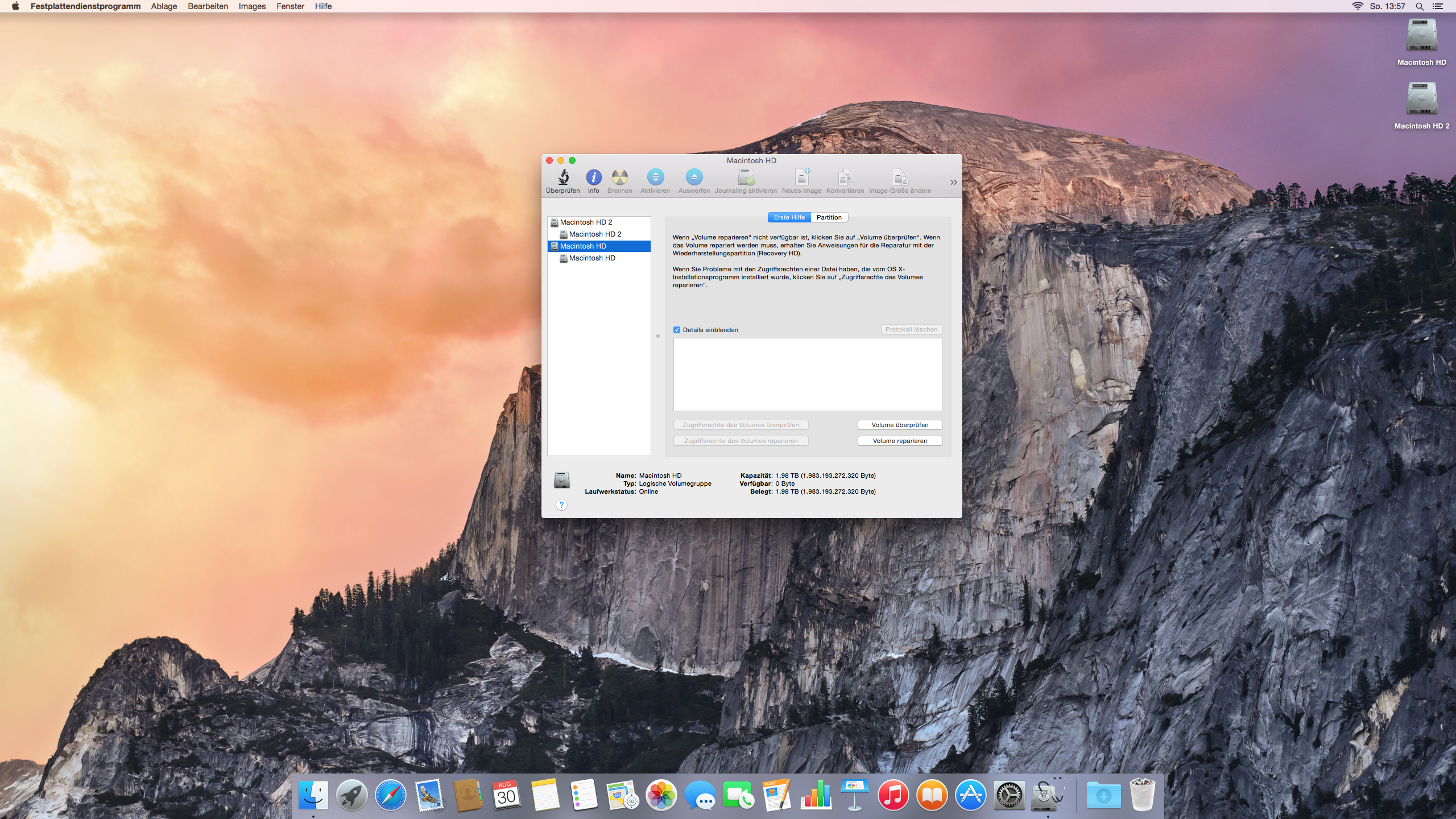Open Messages from the Dock
Screen dimensions: 1456x819
click(700, 795)
